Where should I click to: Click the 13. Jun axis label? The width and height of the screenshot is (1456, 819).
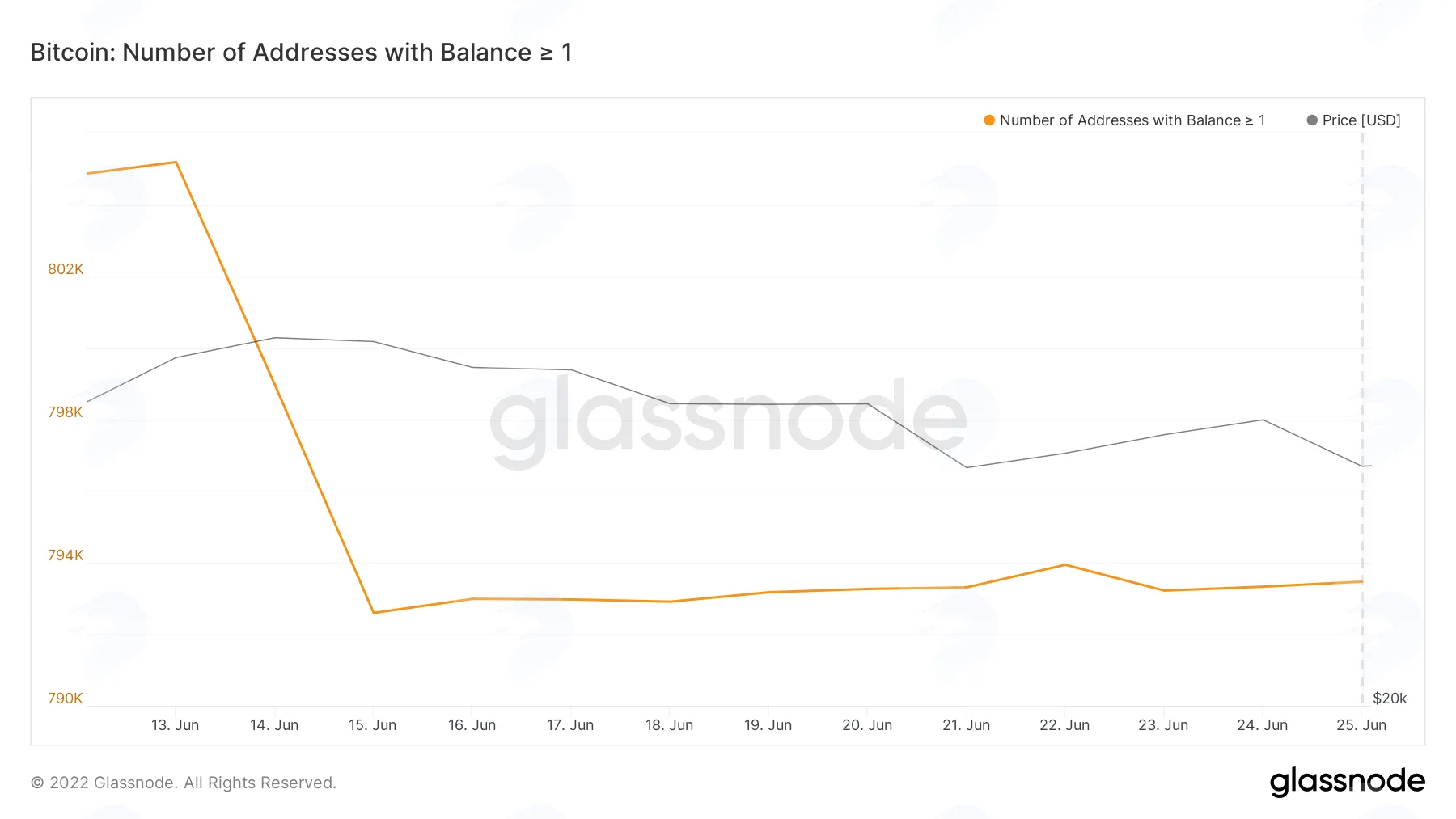[175, 725]
